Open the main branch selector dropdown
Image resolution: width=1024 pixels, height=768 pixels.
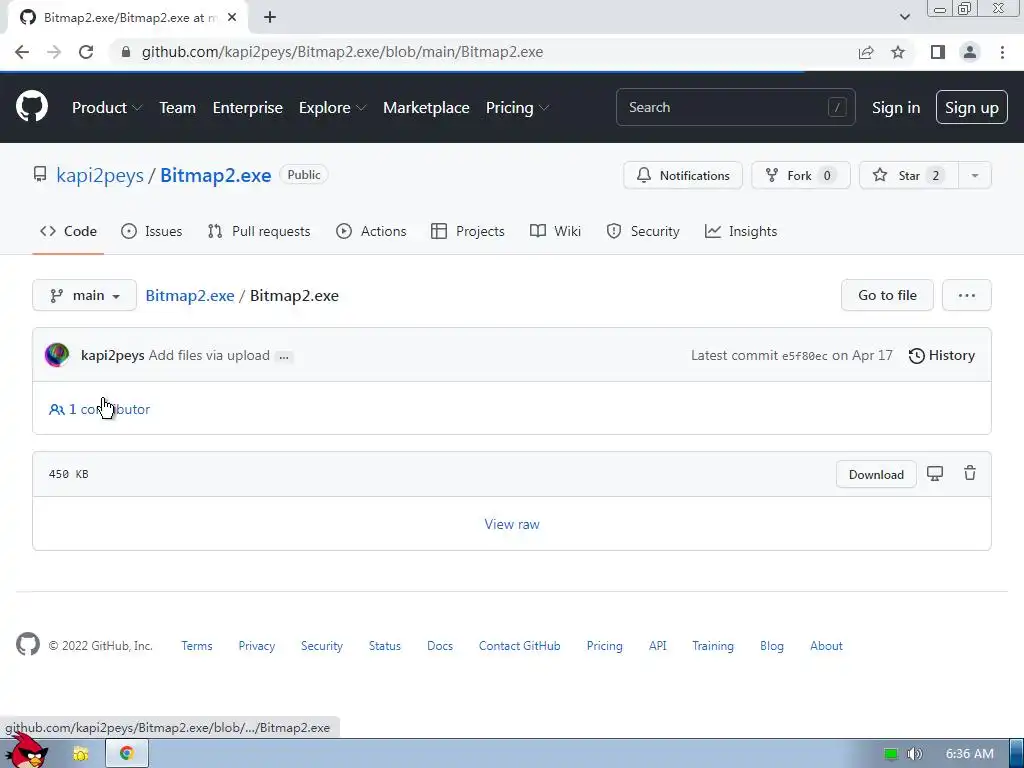[x=84, y=295]
